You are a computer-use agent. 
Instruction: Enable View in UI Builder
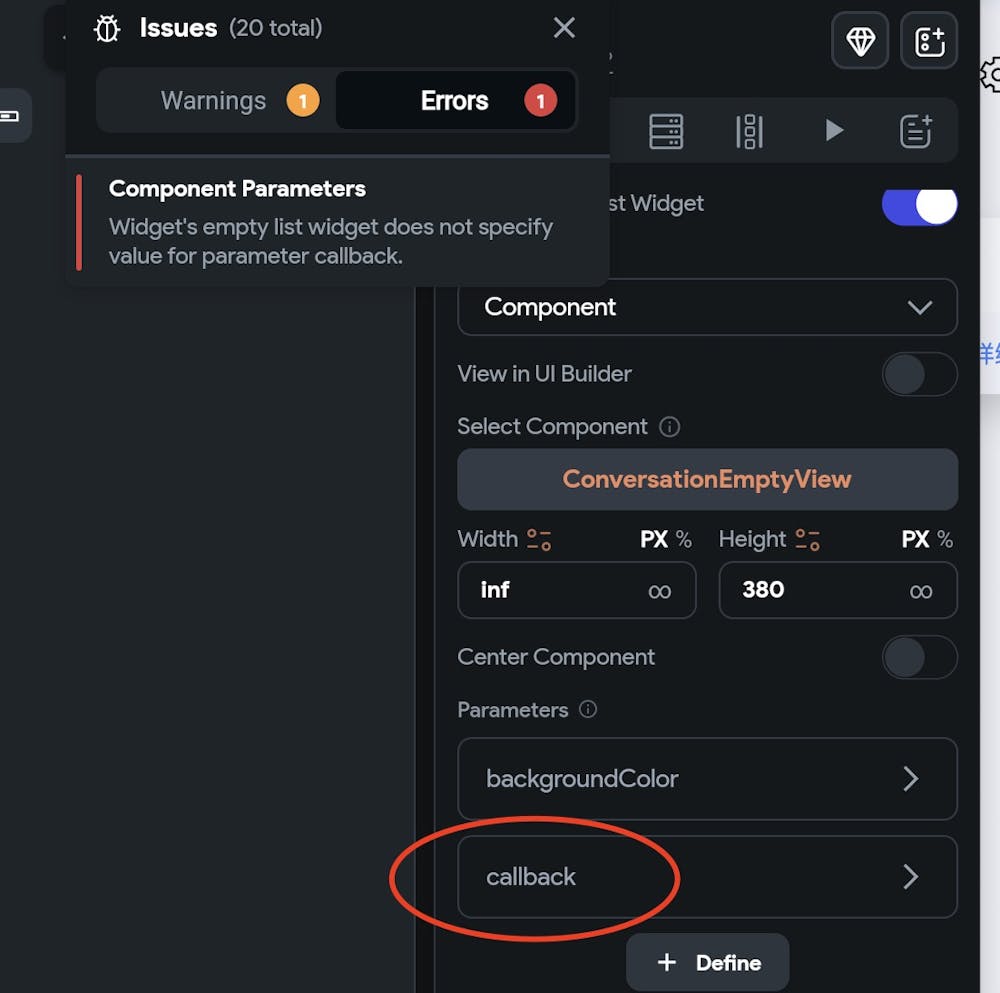click(x=919, y=374)
